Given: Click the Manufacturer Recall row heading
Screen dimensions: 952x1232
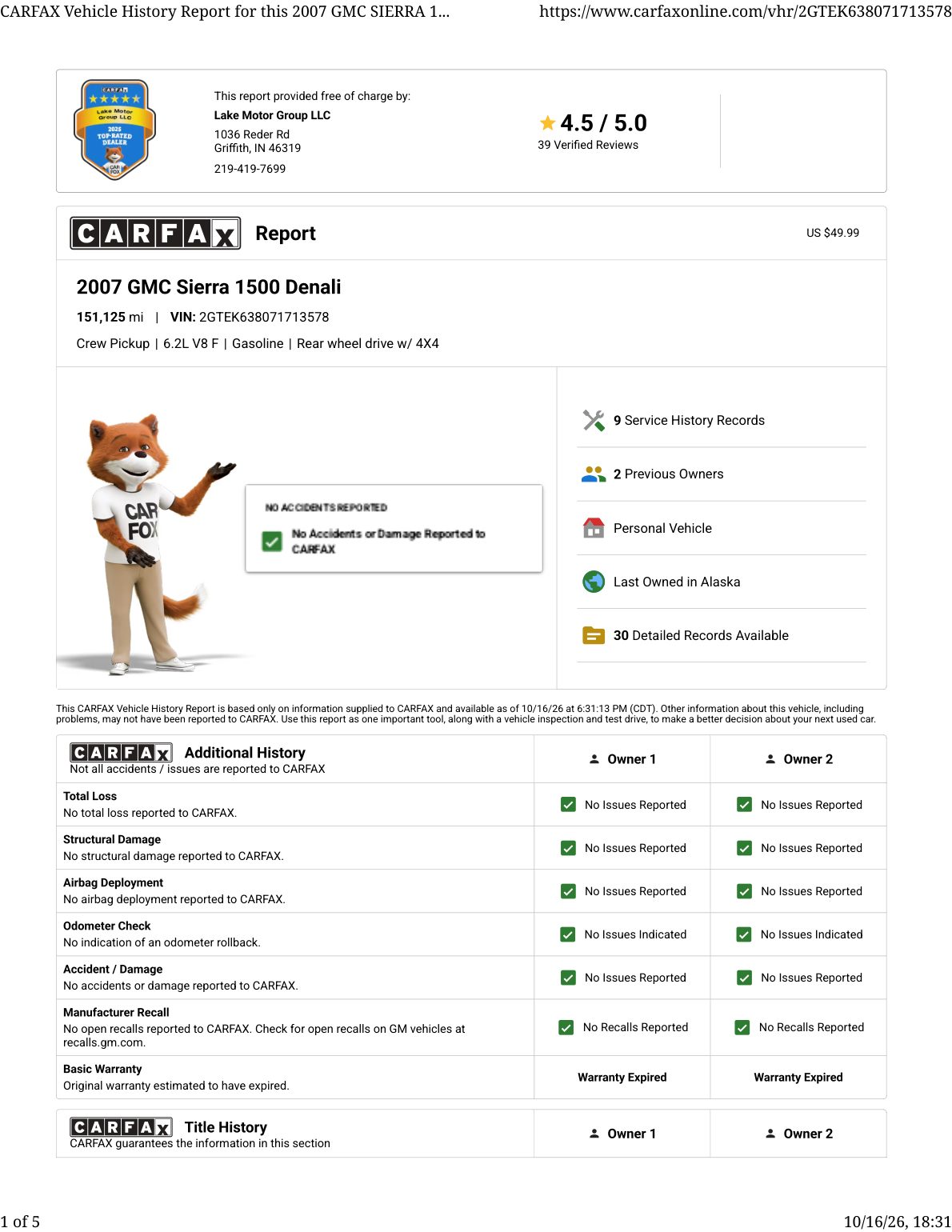Looking at the screenshot, I should 116,1012.
